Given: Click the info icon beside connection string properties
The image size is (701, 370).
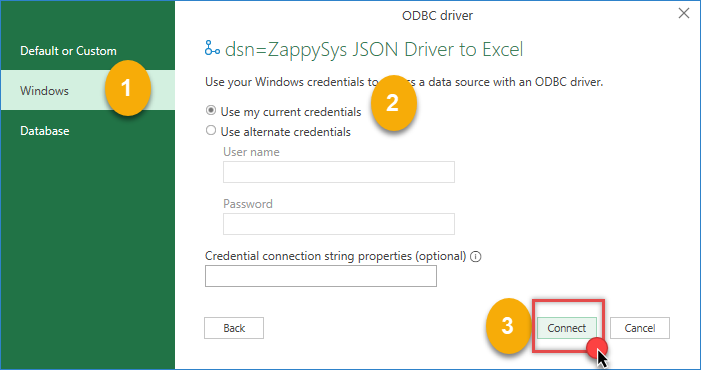Looking at the screenshot, I should coord(476,256).
